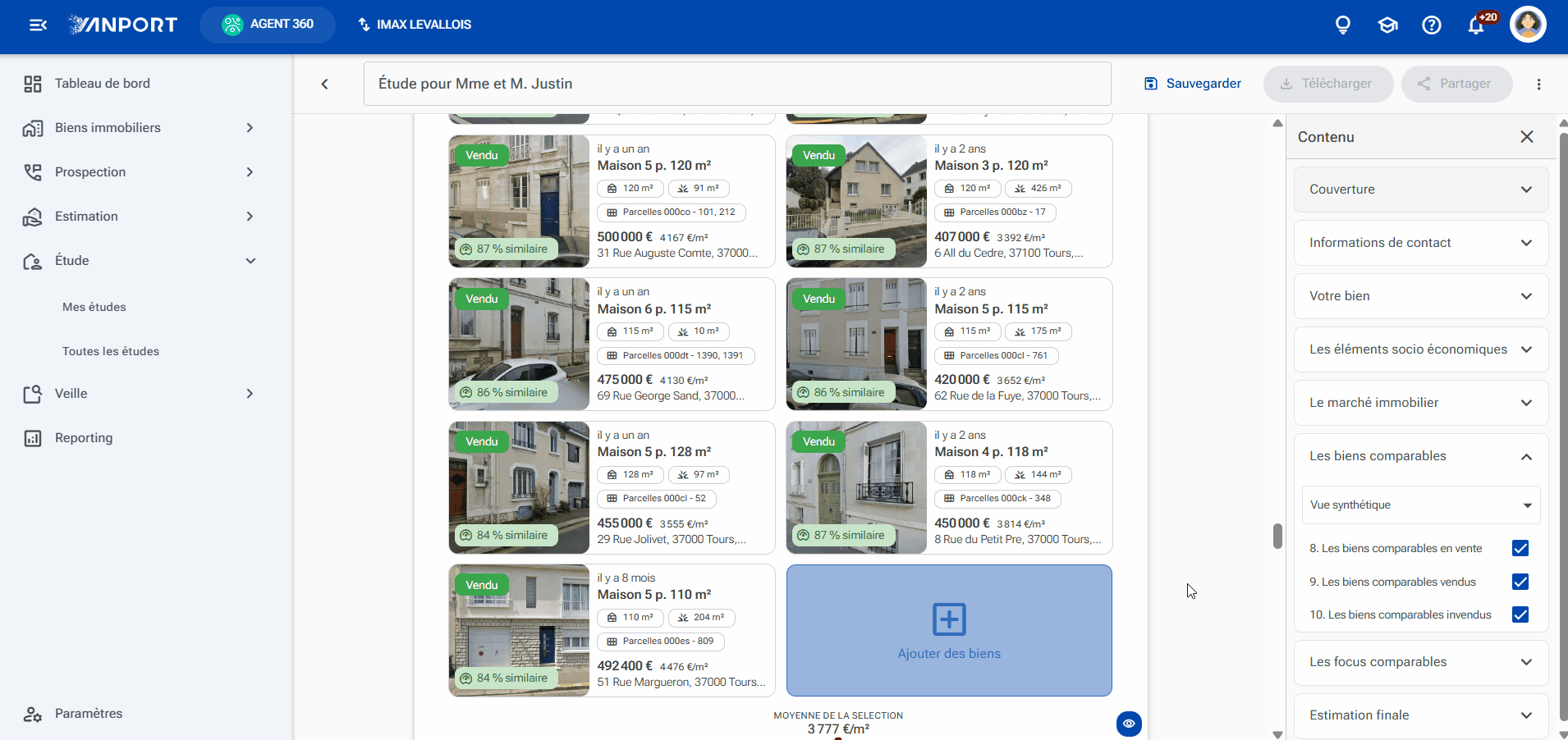Open notifications bell with +20 badge

pyautogui.click(x=1476, y=25)
